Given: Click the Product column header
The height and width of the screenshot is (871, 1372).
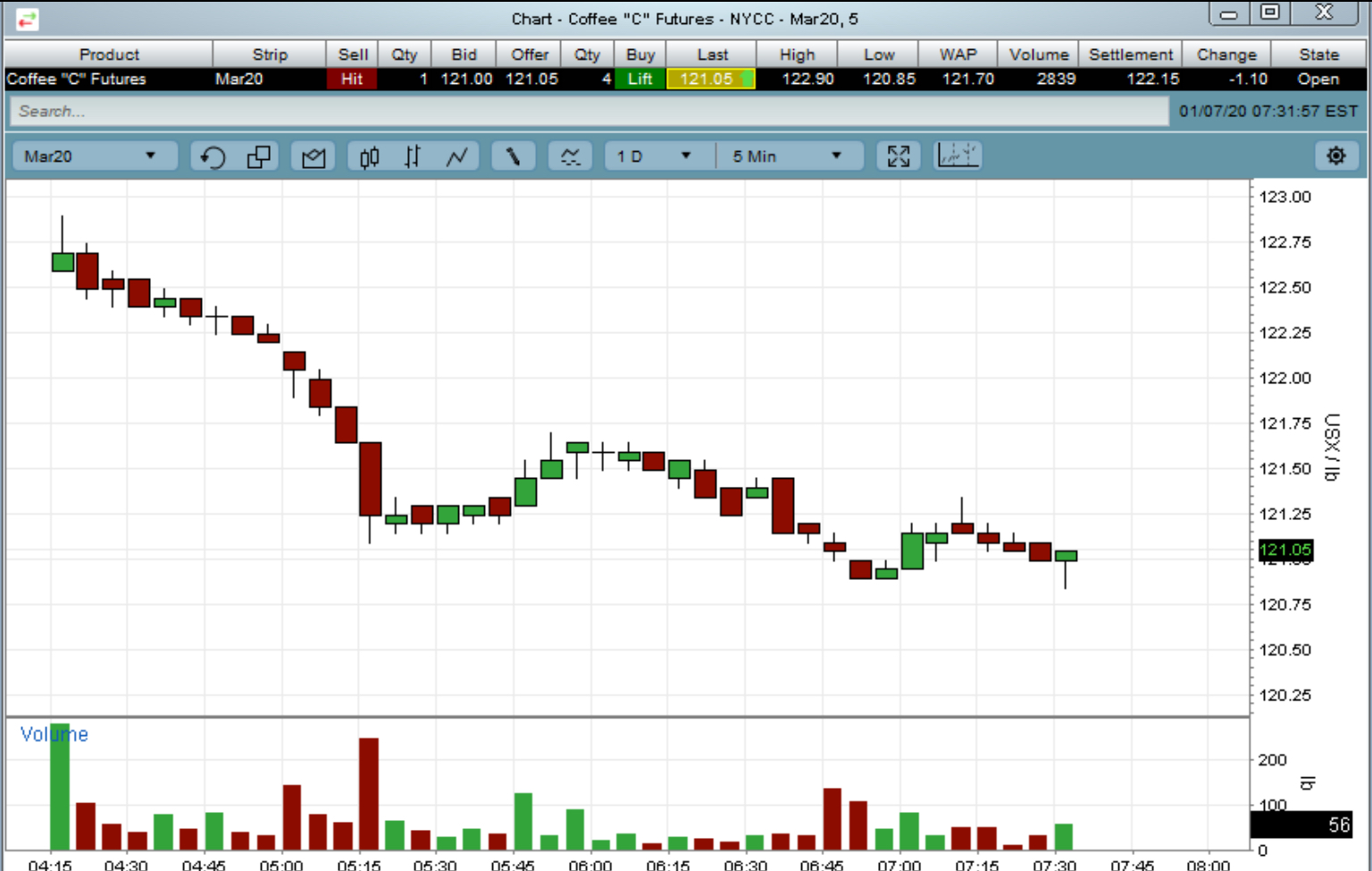Looking at the screenshot, I should 109,54.
